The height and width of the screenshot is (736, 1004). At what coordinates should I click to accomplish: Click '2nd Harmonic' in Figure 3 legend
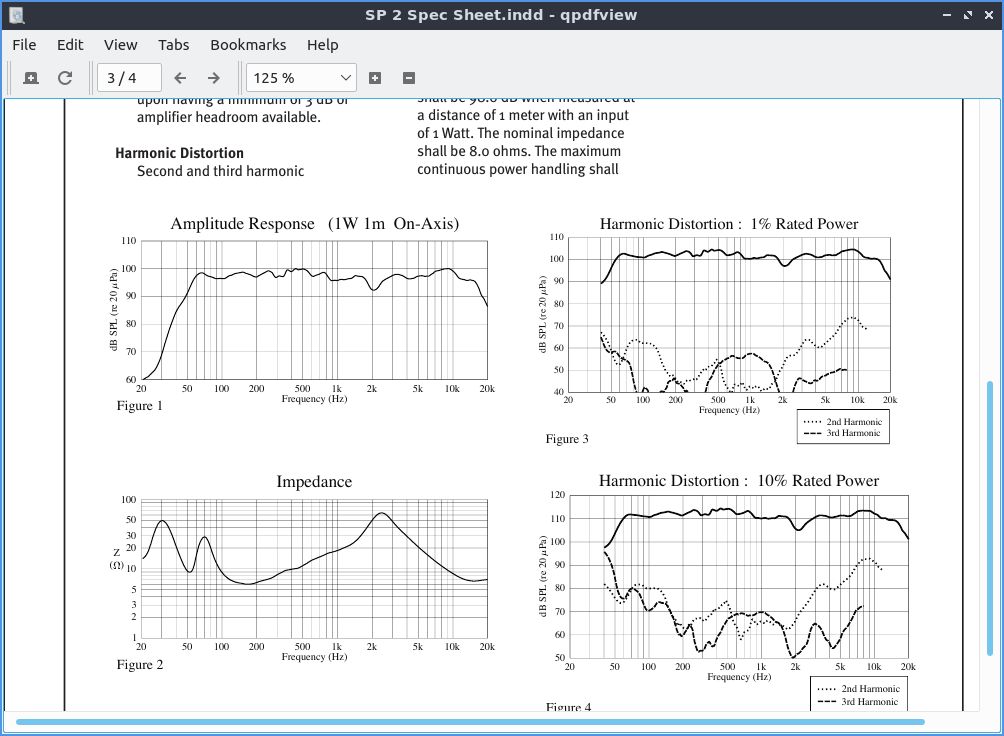pos(854,421)
